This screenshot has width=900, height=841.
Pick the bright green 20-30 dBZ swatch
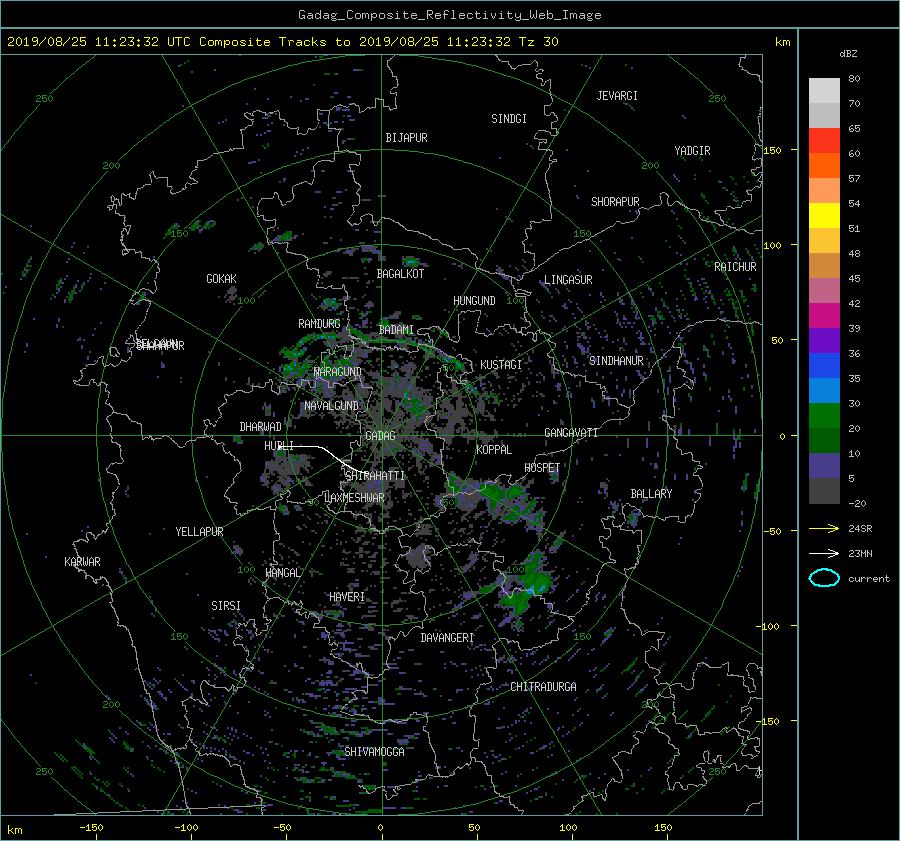[x=824, y=416]
